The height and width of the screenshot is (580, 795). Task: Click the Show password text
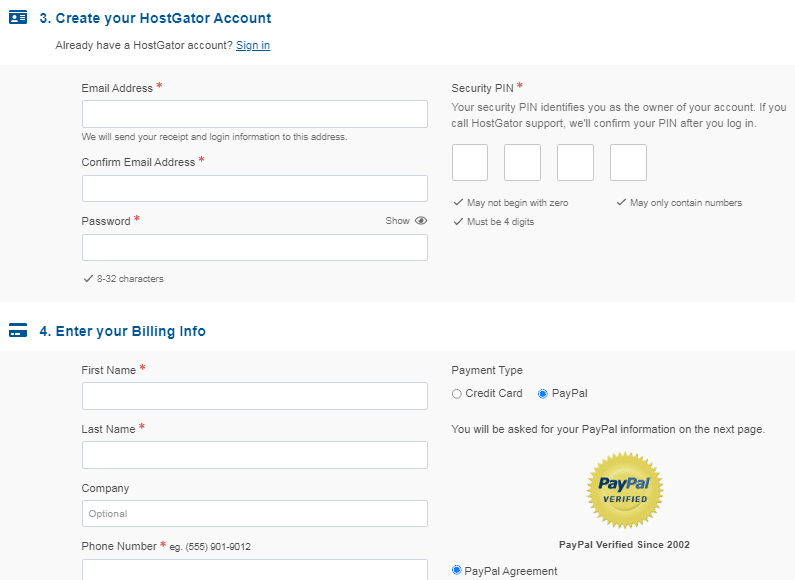click(397, 221)
